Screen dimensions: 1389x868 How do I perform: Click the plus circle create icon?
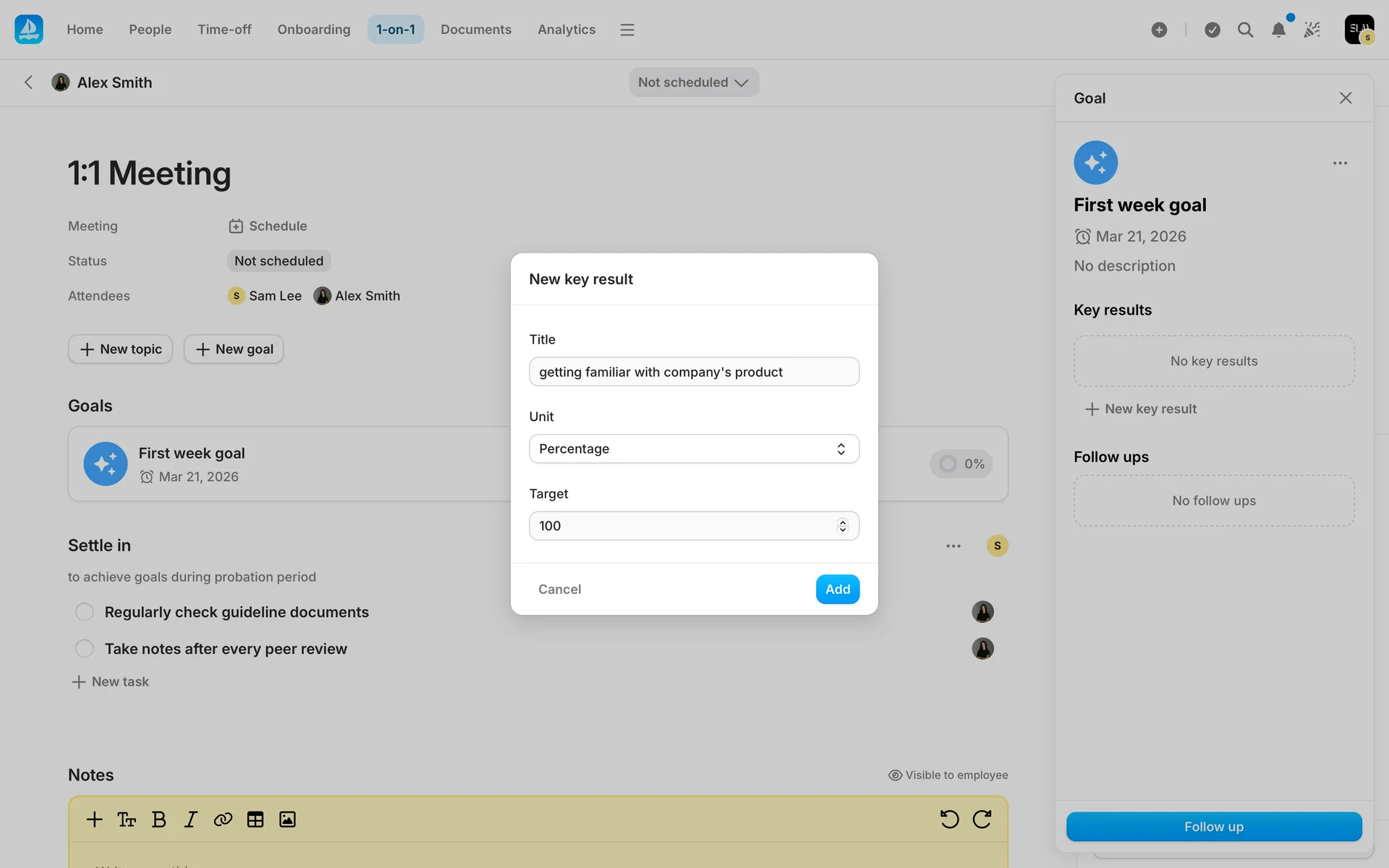(x=1159, y=30)
